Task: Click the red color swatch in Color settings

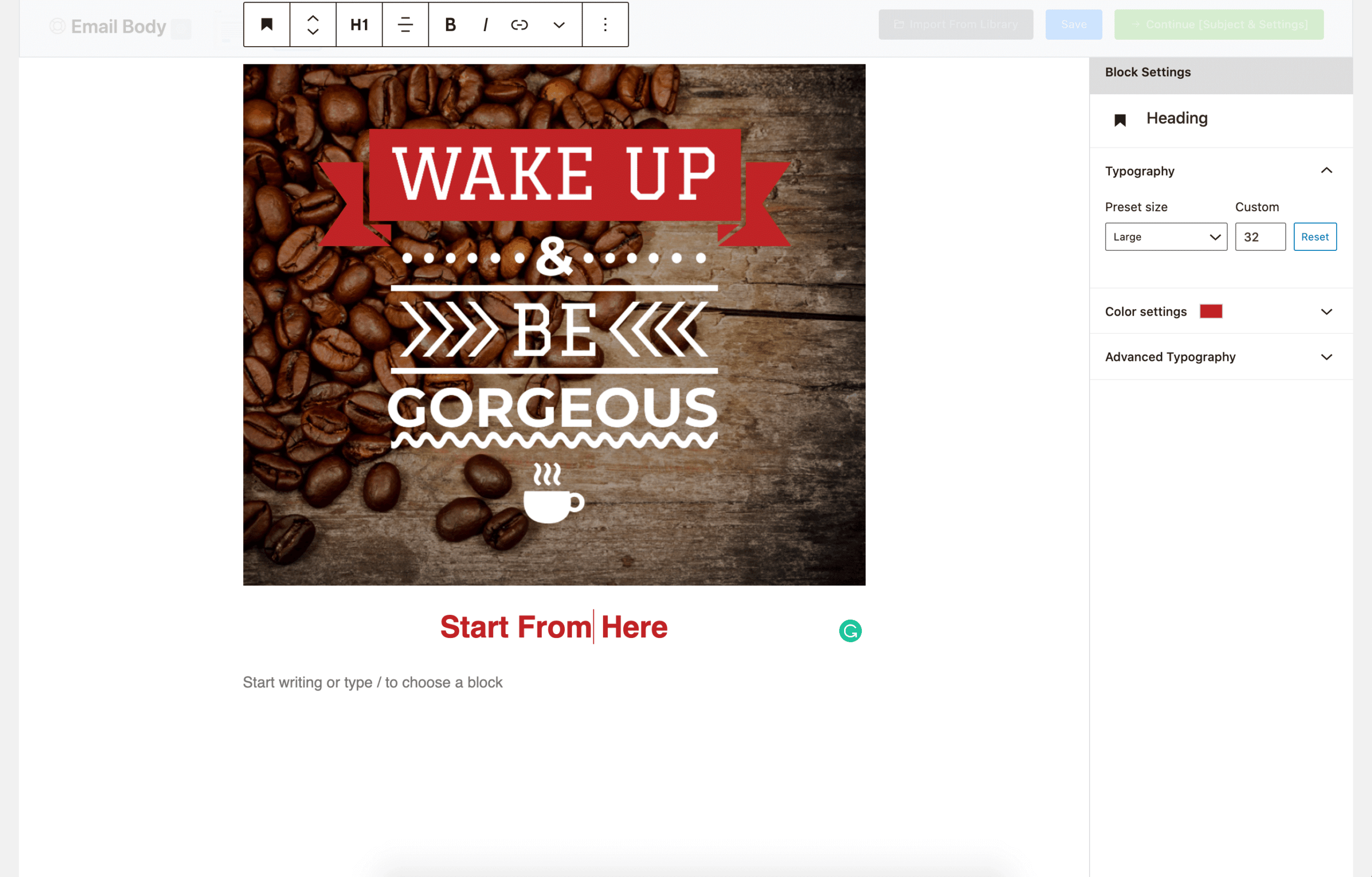Action: [1210, 311]
